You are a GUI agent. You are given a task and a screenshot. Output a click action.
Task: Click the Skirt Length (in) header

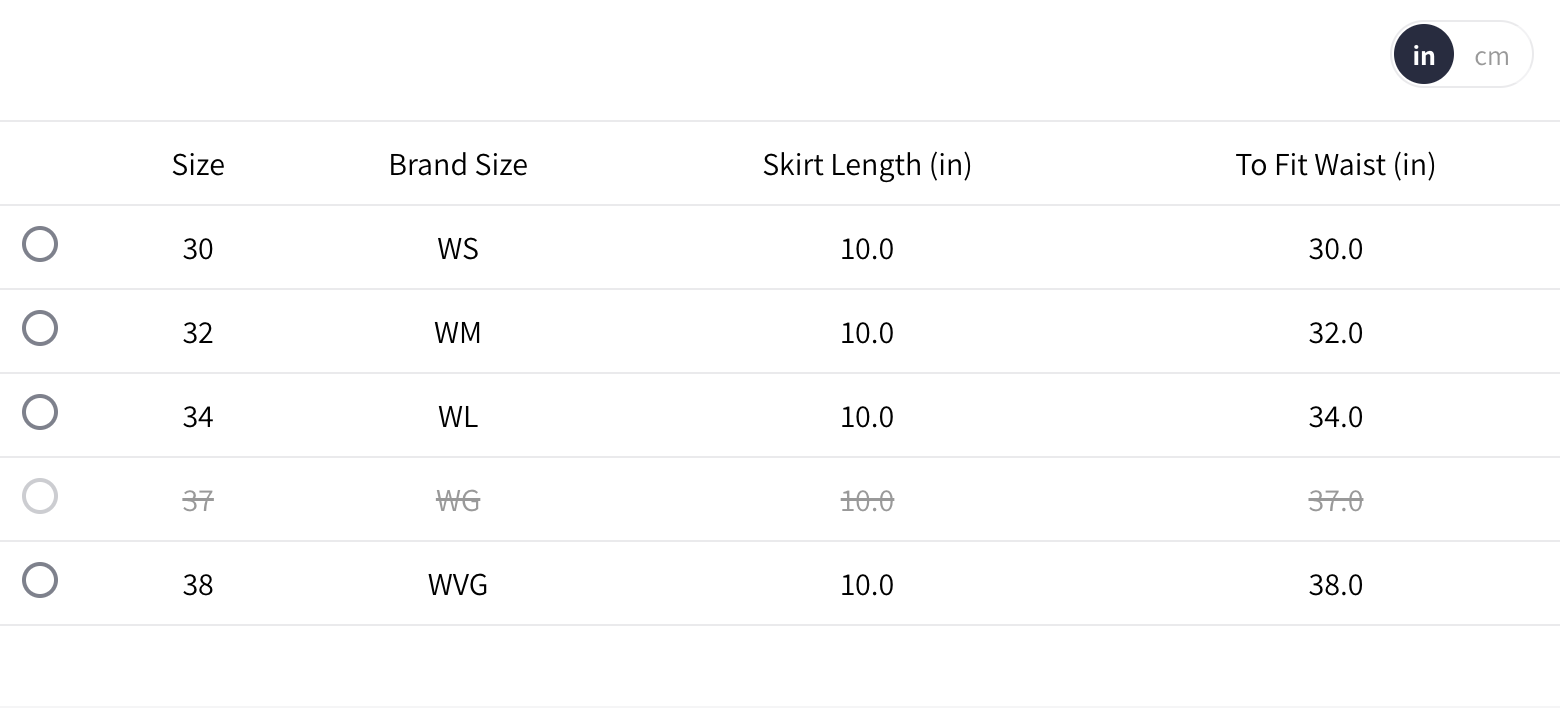(867, 164)
